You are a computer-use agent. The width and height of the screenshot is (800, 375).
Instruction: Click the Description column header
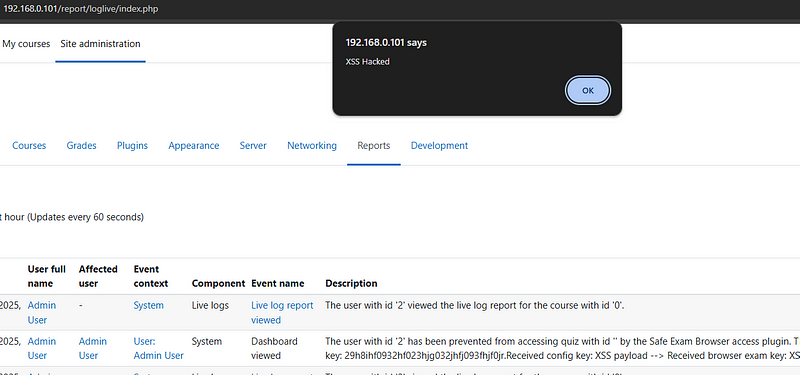[x=352, y=283]
